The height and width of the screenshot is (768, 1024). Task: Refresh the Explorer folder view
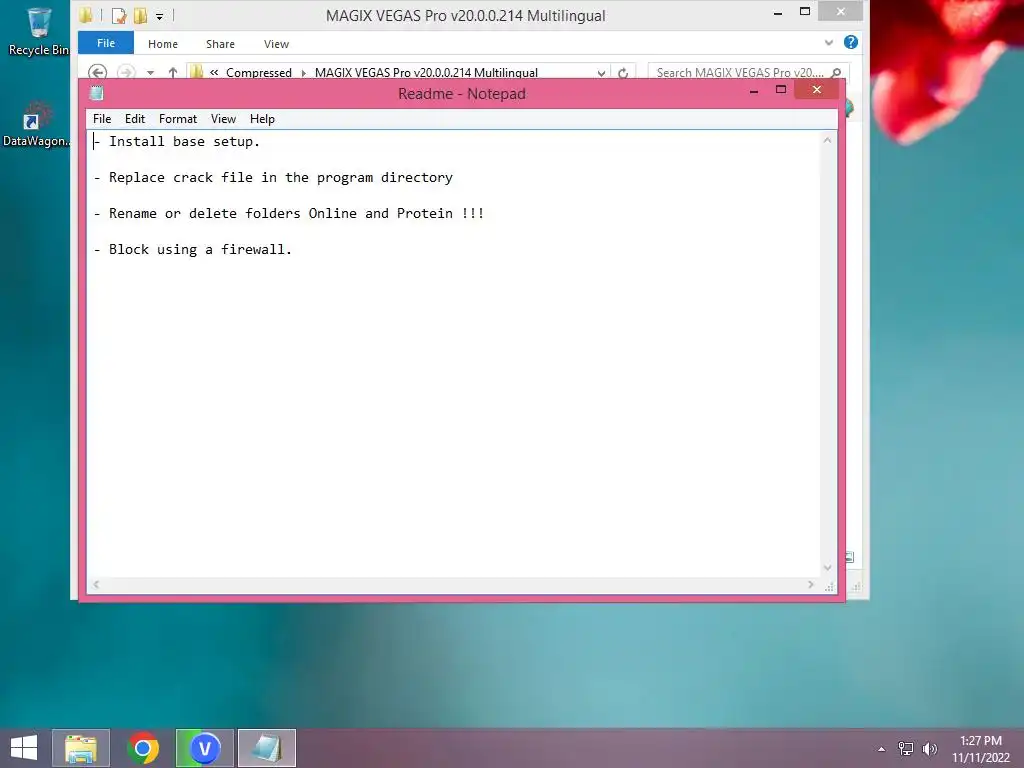tap(623, 72)
